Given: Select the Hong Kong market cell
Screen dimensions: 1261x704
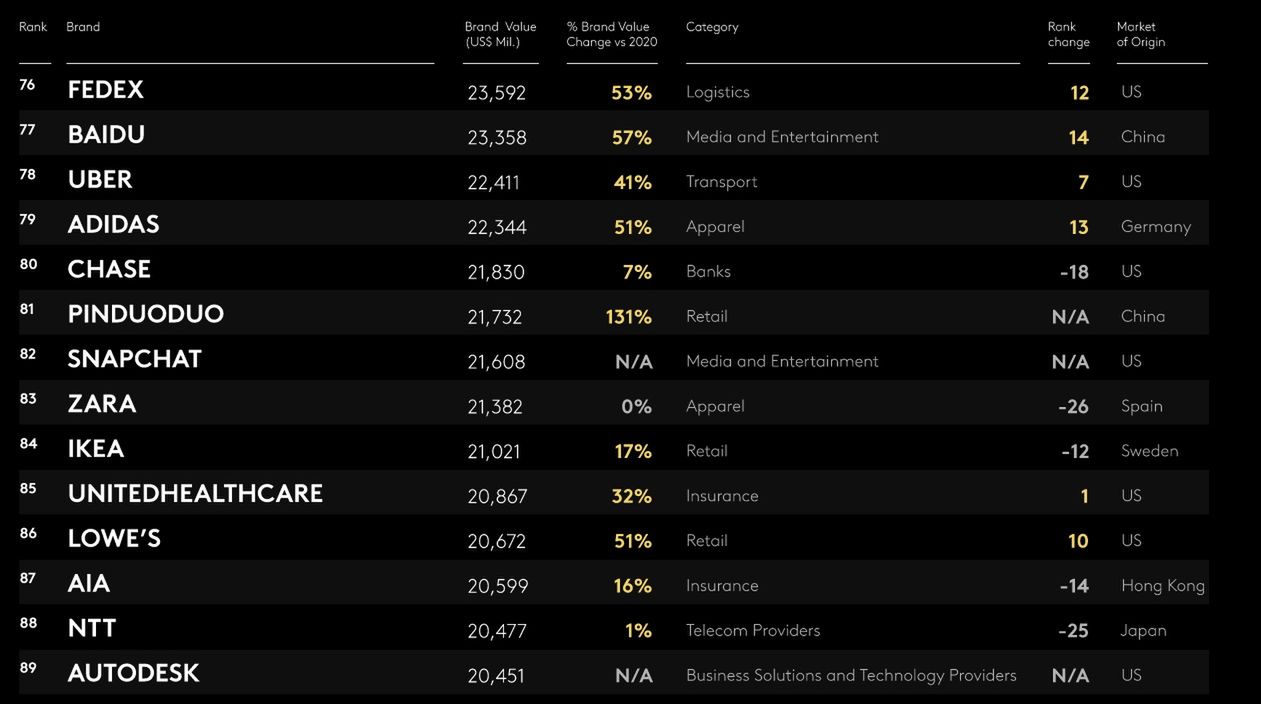Looking at the screenshot, I should pyautogui.click(x=1162, y=586).
